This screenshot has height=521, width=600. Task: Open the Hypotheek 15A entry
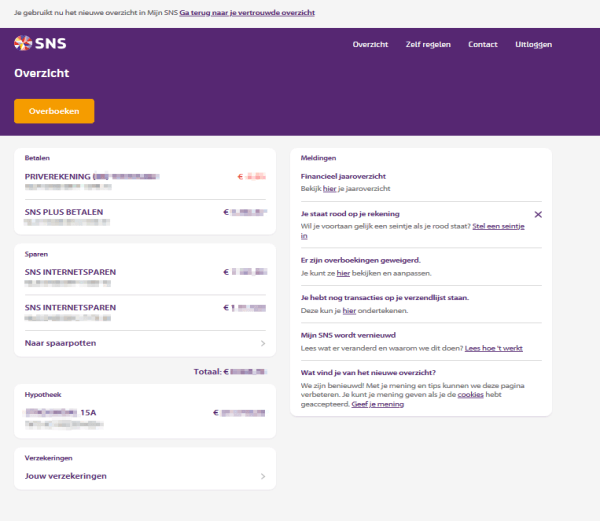pyautogui.click(x=145, y=417)
